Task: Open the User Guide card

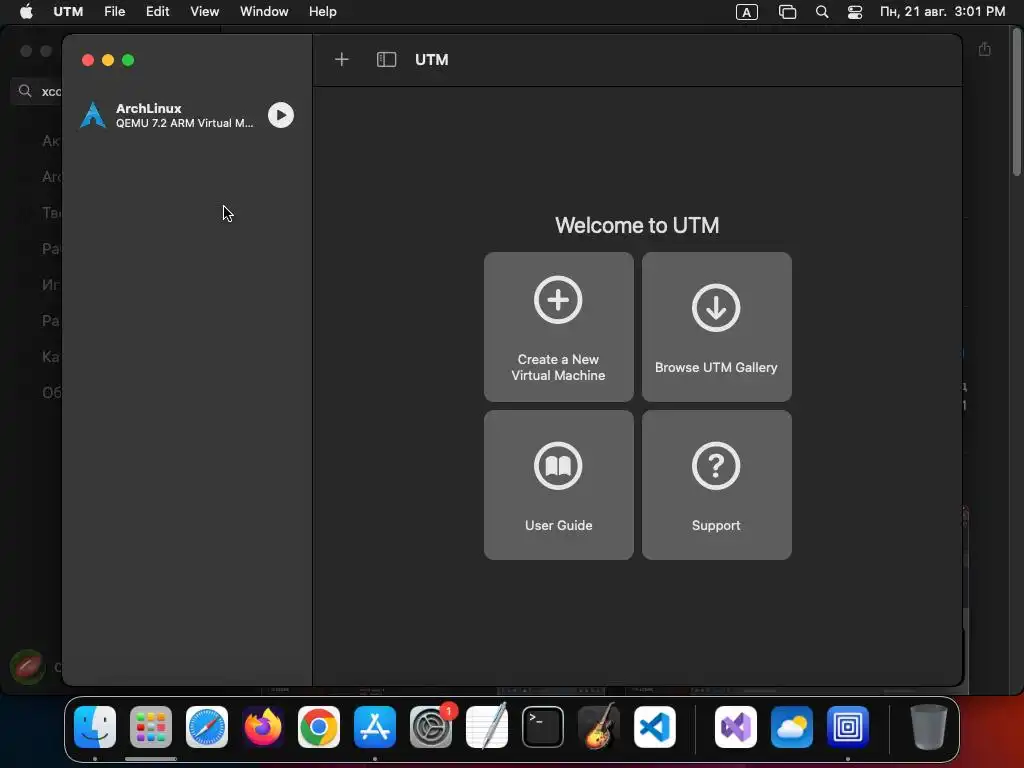Action: click(x=558, y=485)
